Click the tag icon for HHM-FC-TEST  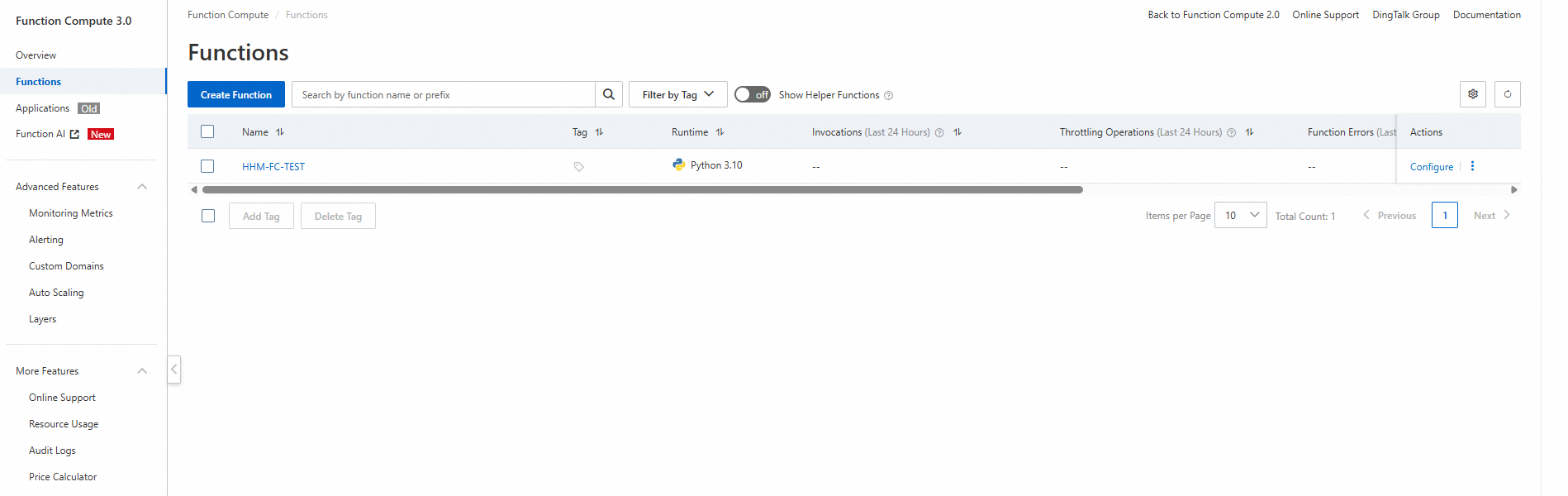click(578, 167)
